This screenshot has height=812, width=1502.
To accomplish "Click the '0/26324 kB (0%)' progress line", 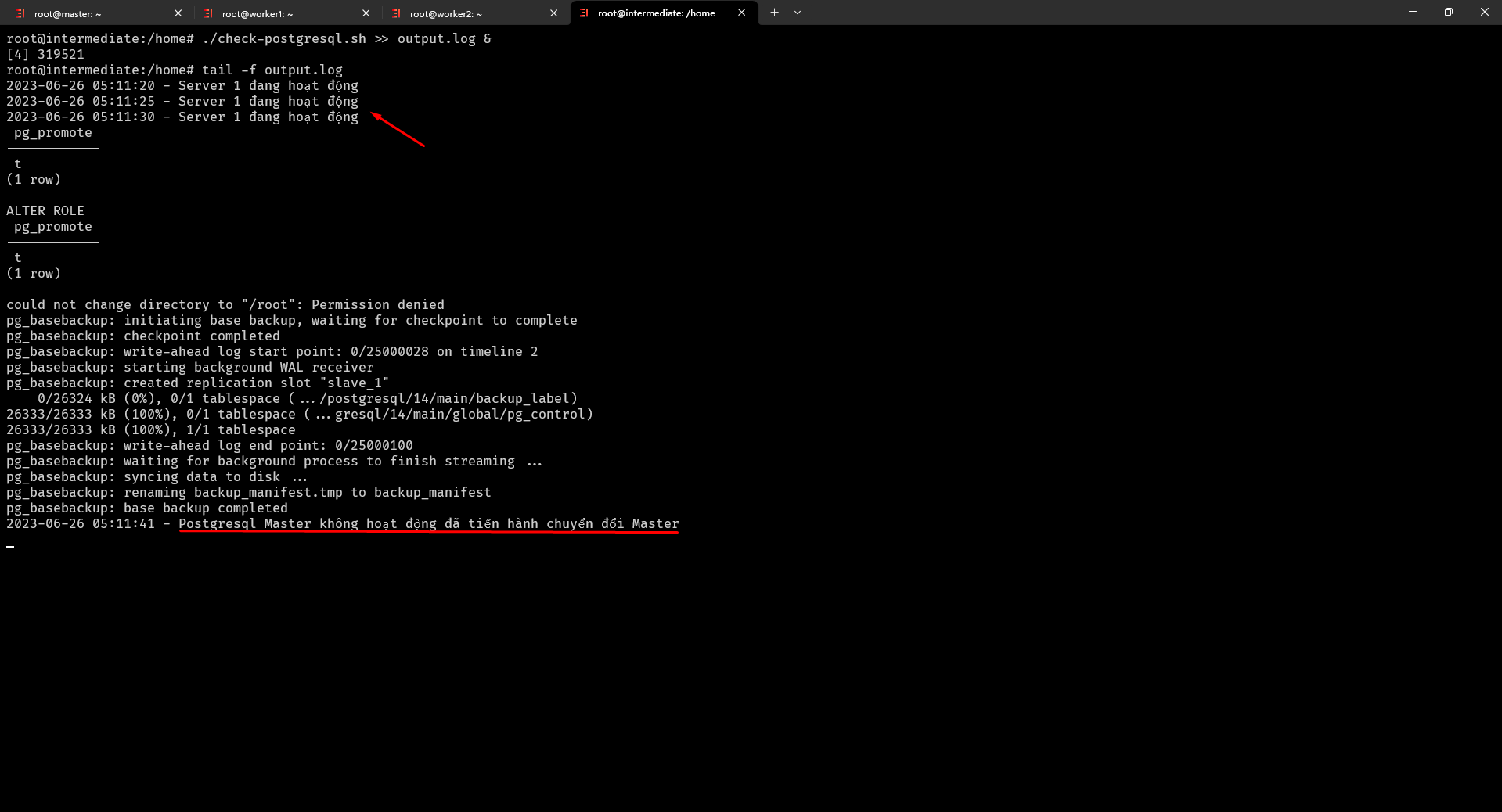I will [308, 398].
